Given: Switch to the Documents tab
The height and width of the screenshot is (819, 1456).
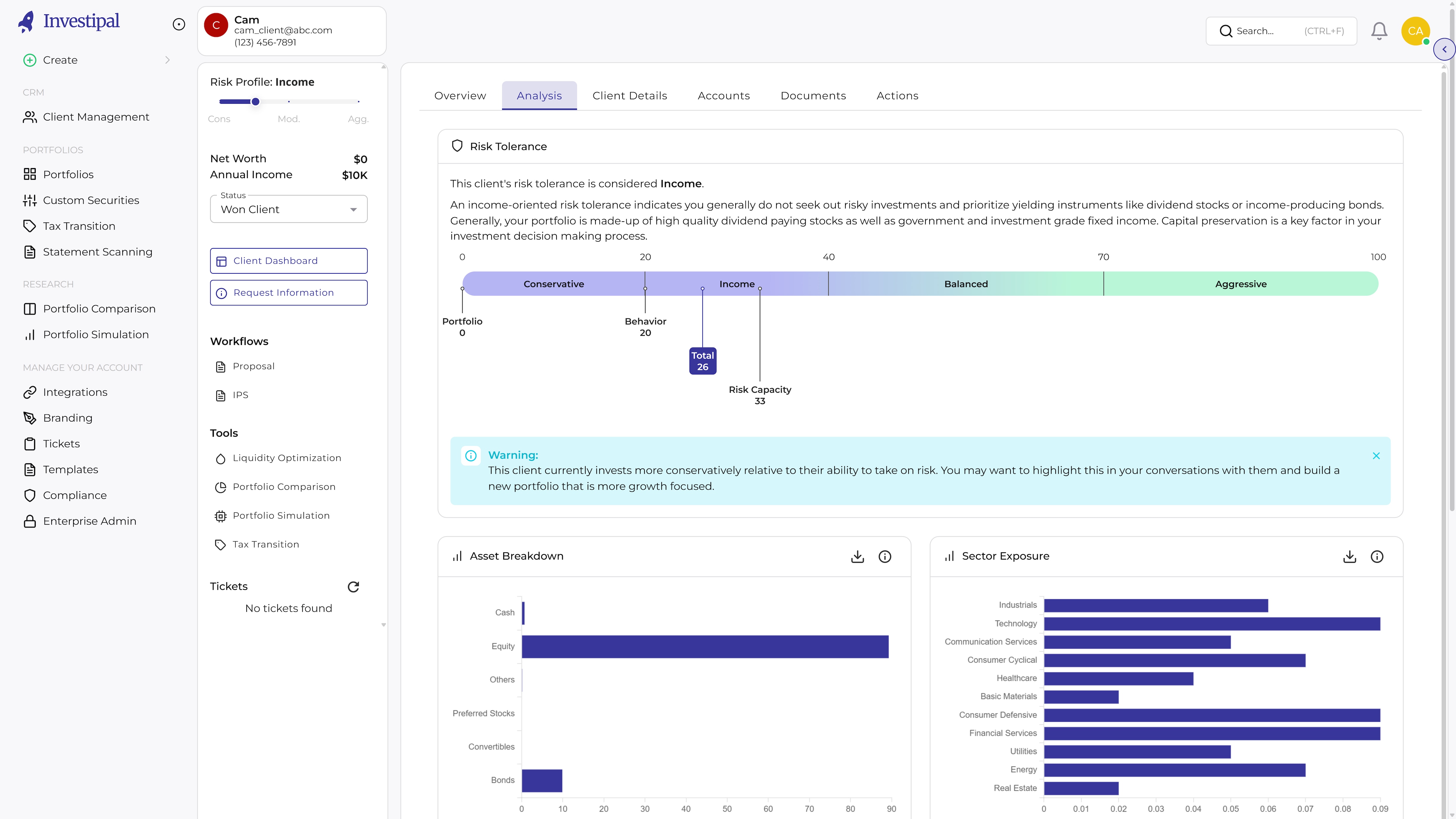Looking at the screenshot, I should (813, 95).
